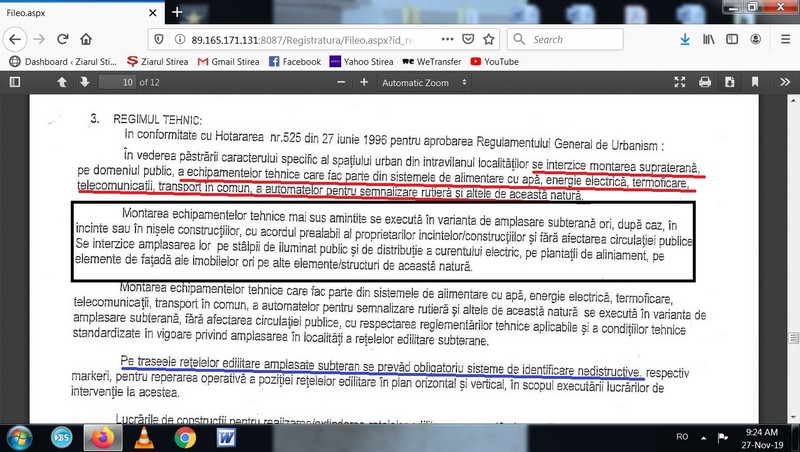Open Gmail Stirea bookmark
Viewport: 800px width, 452px height.
[229, 61]
